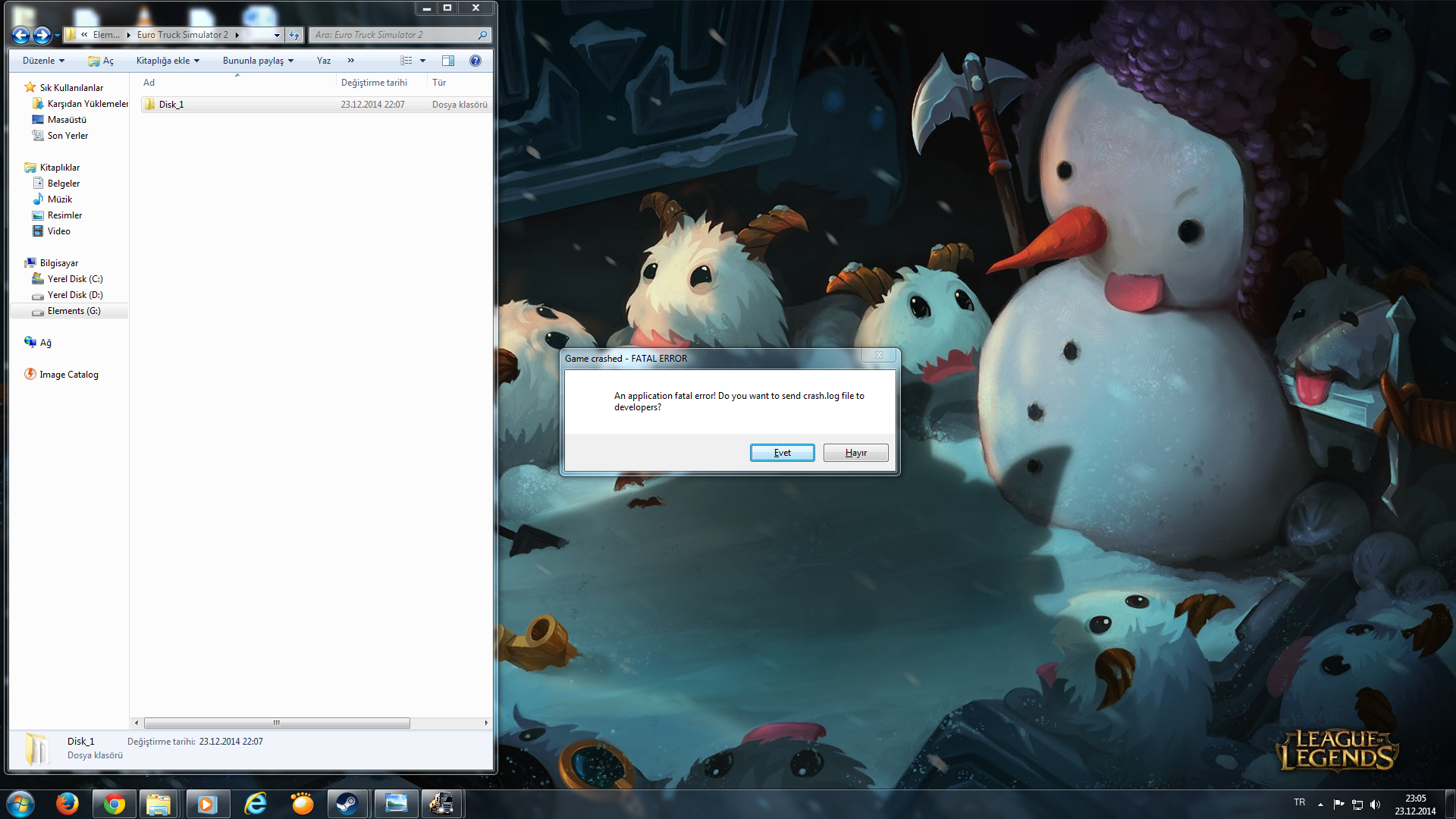Open the picture viewer taskbar icon

click(396, 804)
